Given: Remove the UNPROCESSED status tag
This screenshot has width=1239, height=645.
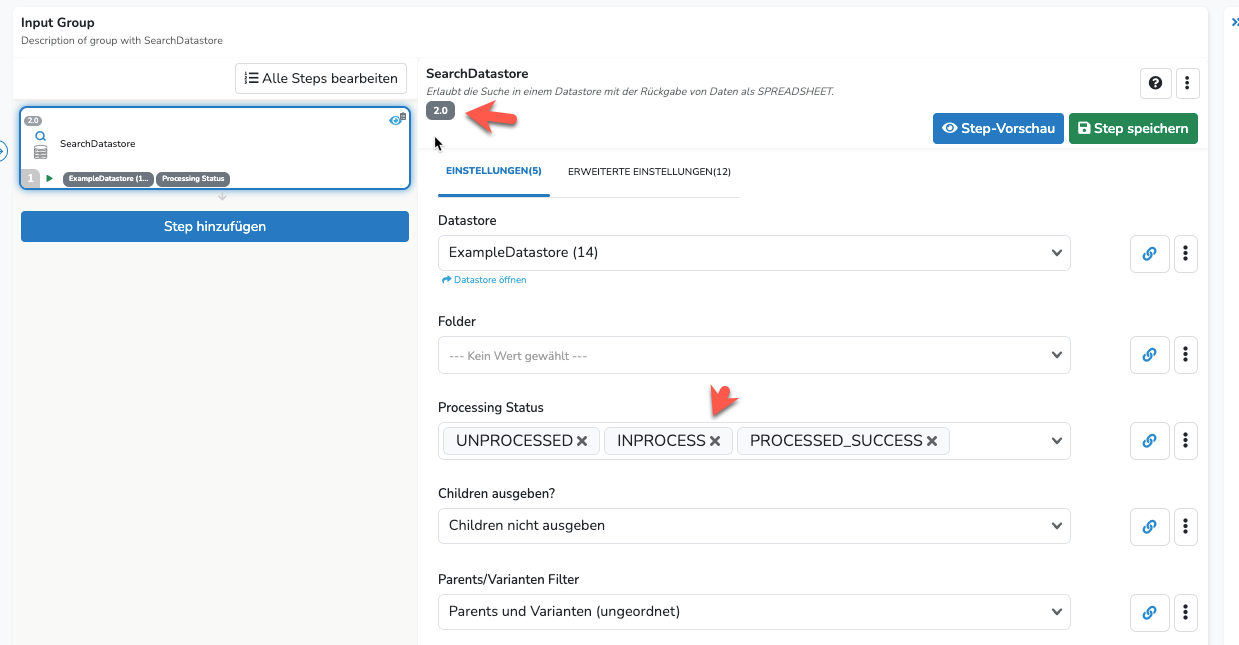Looking at the screenshot, I should [x=582, y=441].
